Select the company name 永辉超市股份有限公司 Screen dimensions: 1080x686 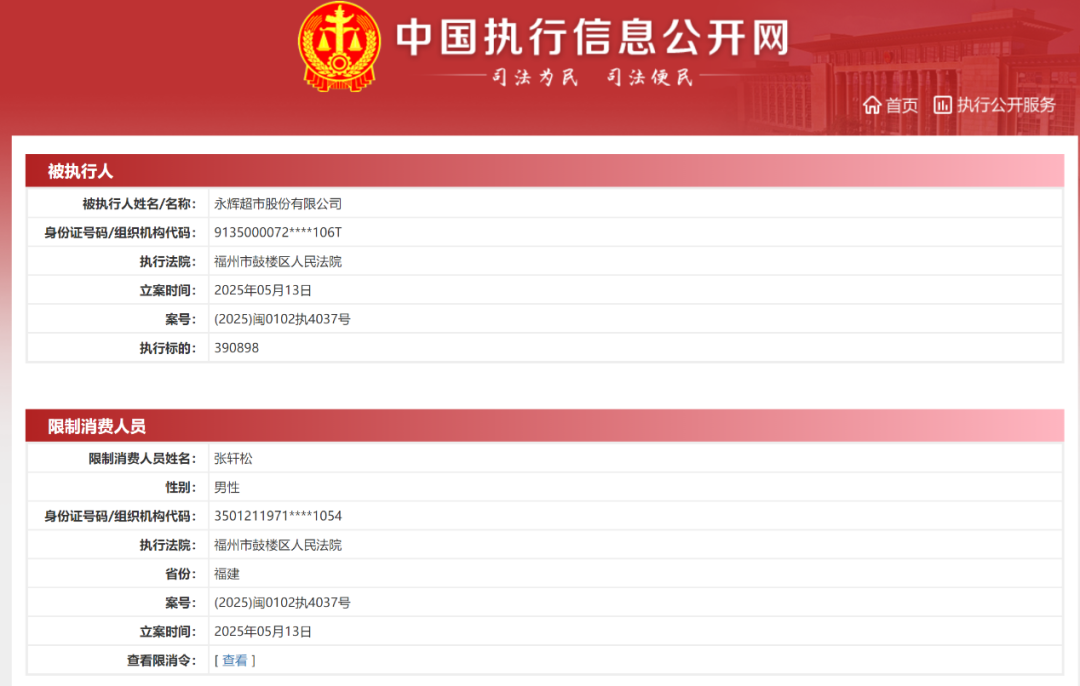tap(278, 204)
